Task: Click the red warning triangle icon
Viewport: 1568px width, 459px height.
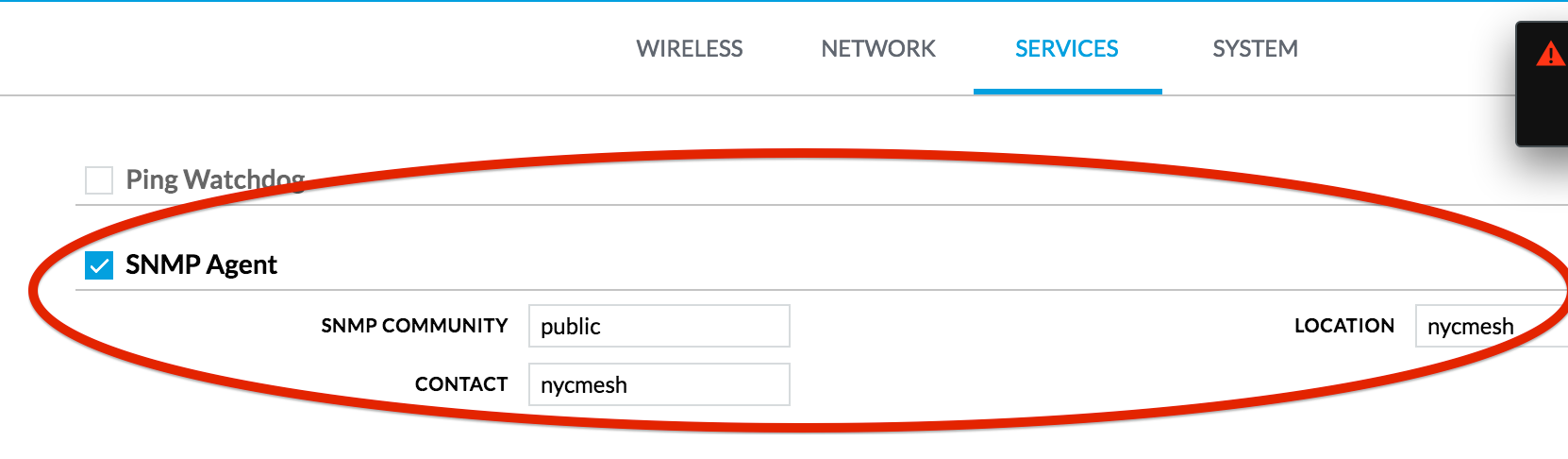Action: 1552,53
